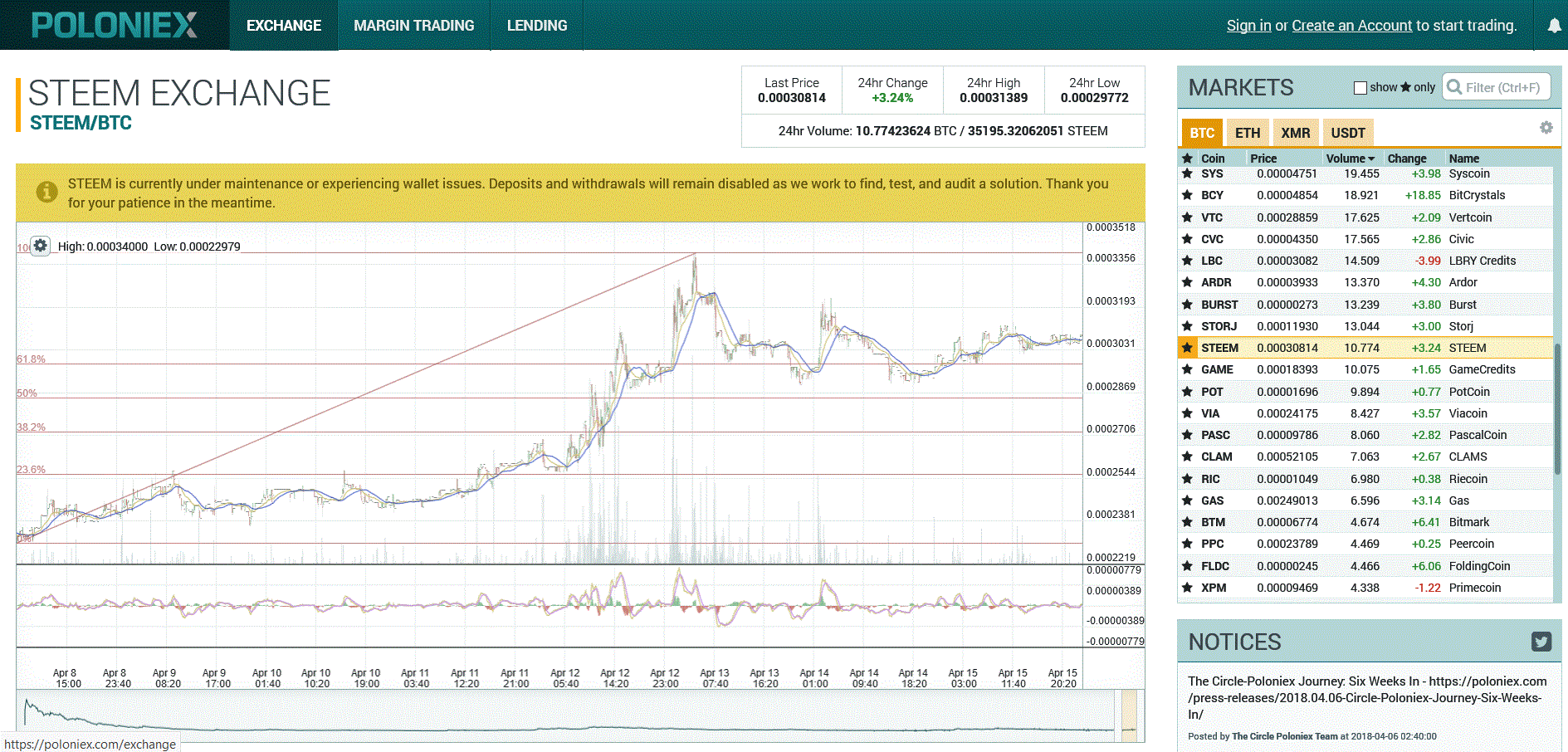The image size is (1568, 752).
Task: Click the maintenance info icon
Action: point(46,192)
